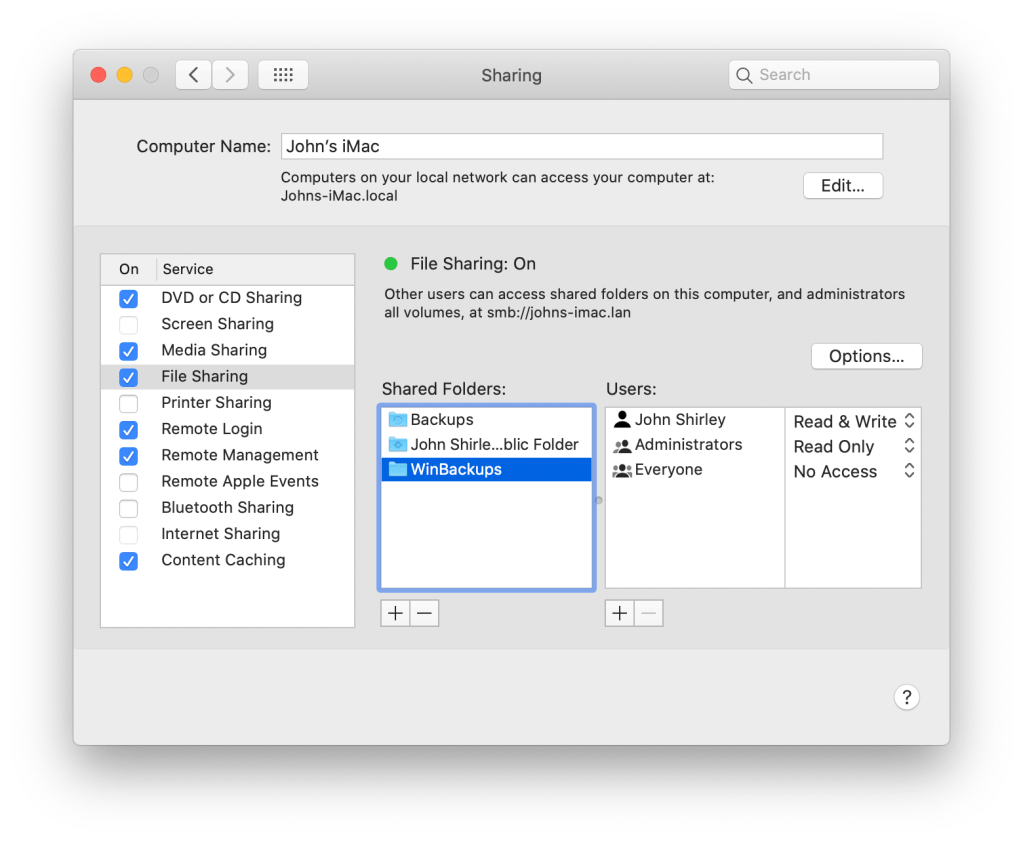Enable the Printer Sharing checkbox

(128, 403)
